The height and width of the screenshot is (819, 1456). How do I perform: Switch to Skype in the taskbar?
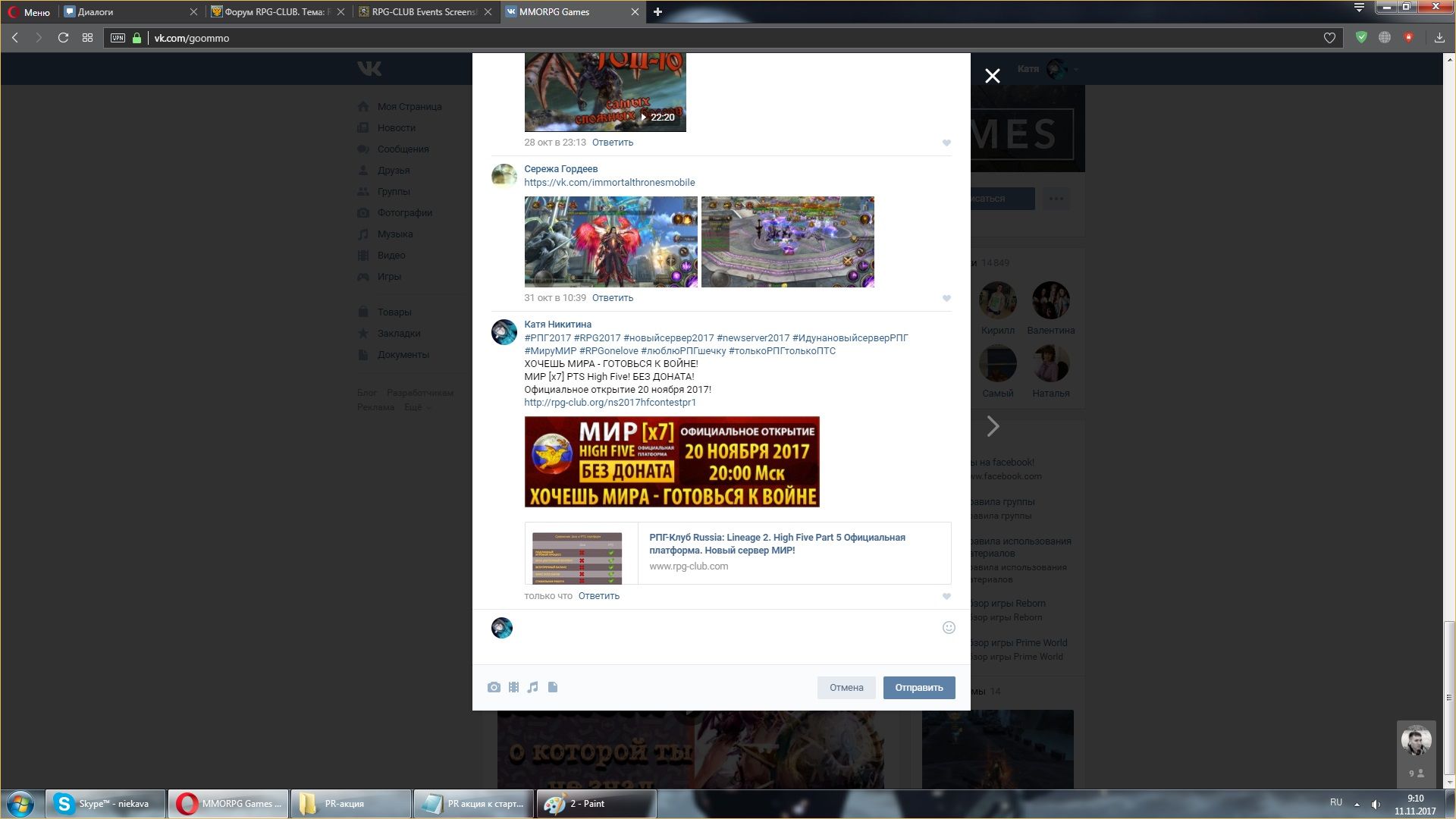click(105, 804)
